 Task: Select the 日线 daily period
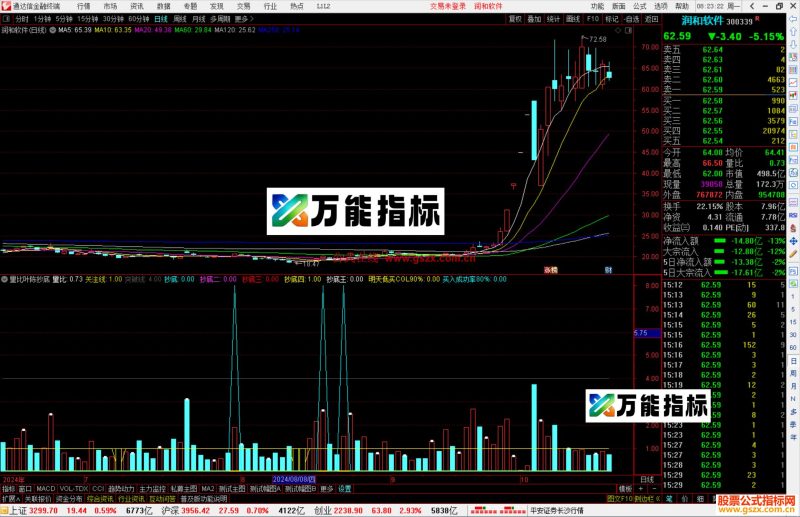161,19
